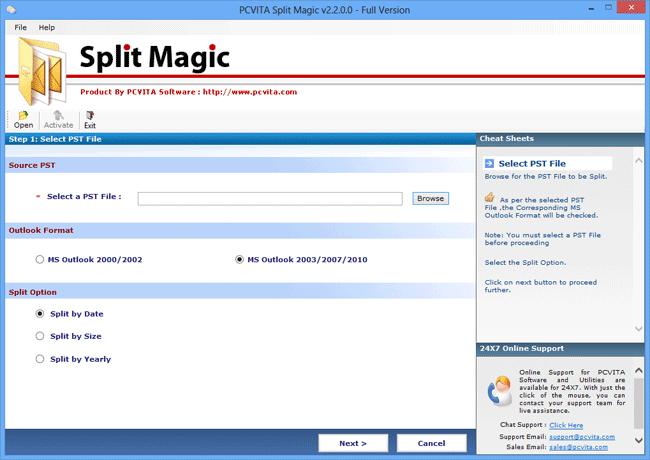Click the Select PST File cheat sheet heading
650x460 pixels.
tap(532, 164)
